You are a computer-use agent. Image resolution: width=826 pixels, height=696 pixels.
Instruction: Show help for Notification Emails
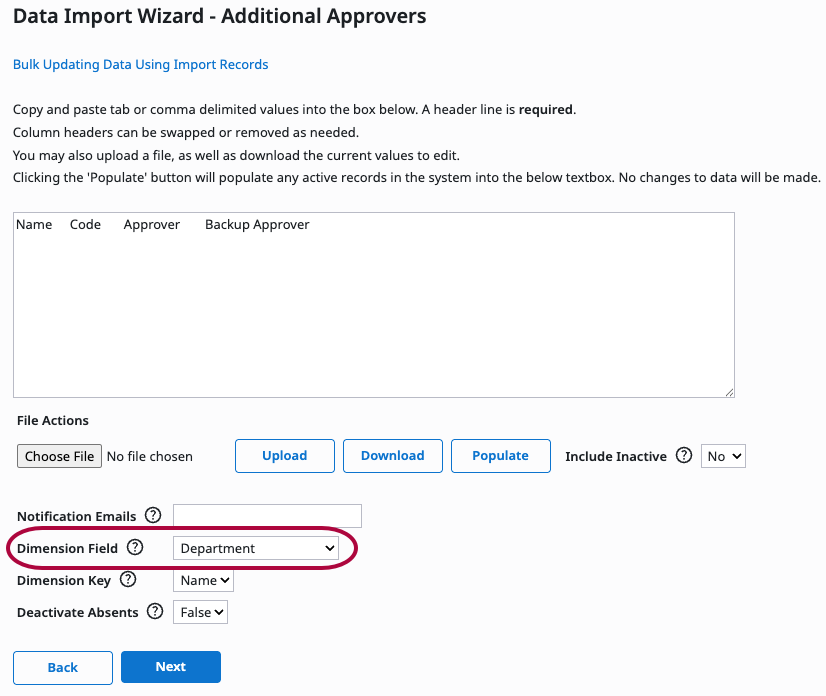tap(153, 515)
